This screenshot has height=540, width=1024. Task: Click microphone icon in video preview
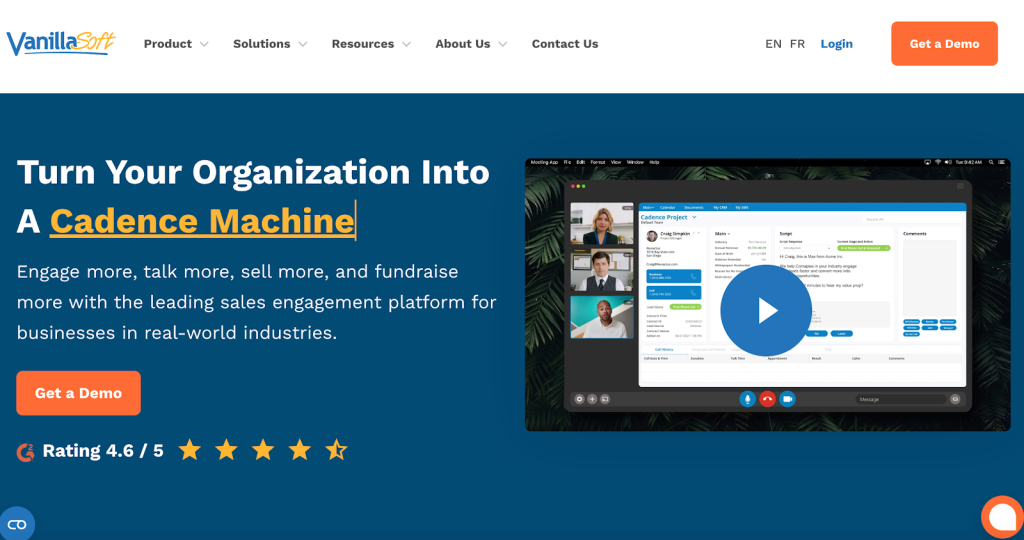click(x=747, y=399)
